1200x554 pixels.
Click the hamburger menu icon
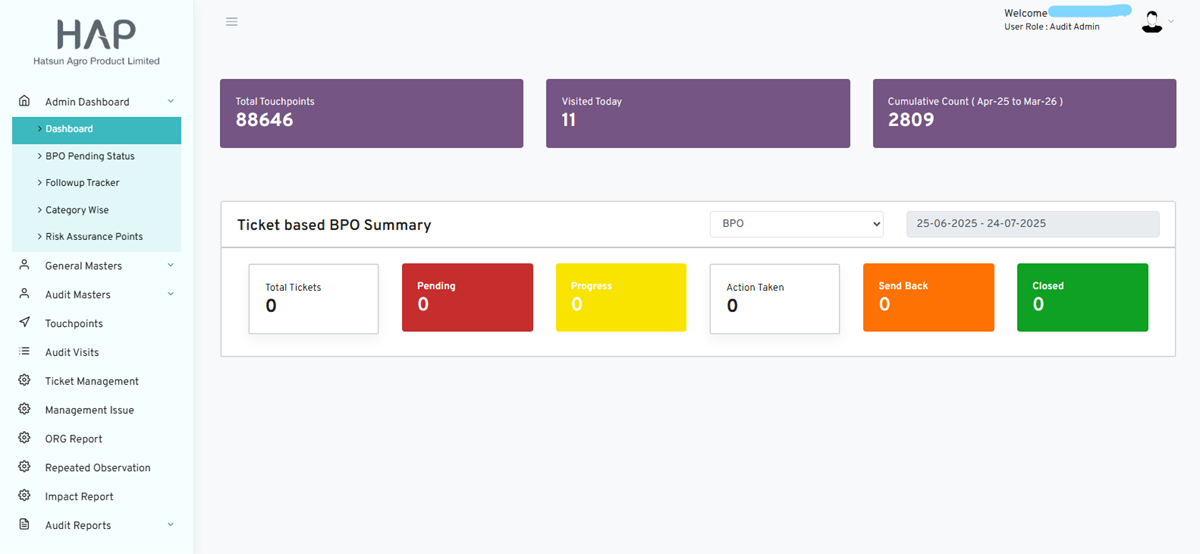click(x=232, y=21)
